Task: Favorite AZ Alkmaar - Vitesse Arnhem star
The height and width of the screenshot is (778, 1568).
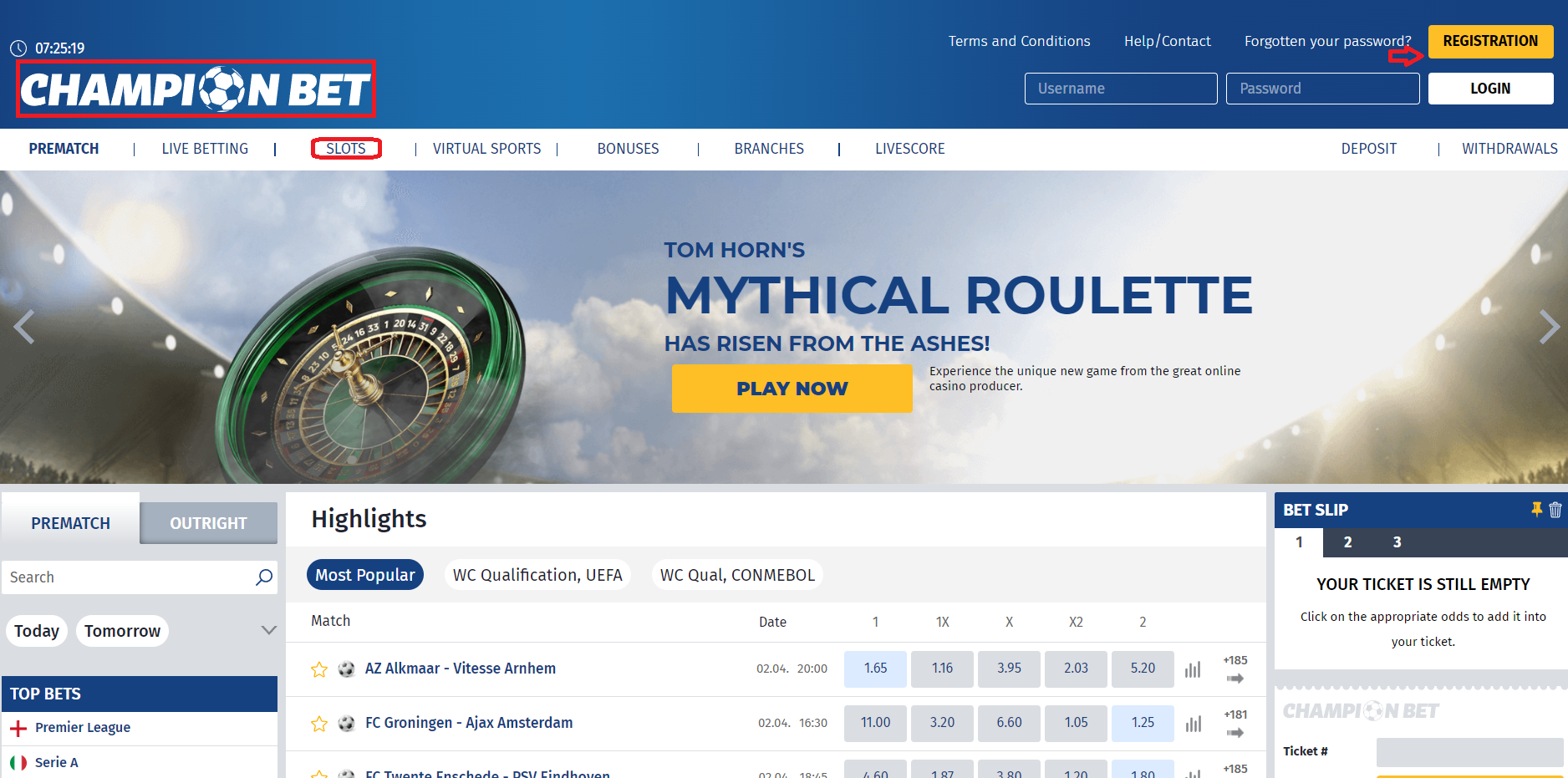Action: coord(319,669)
